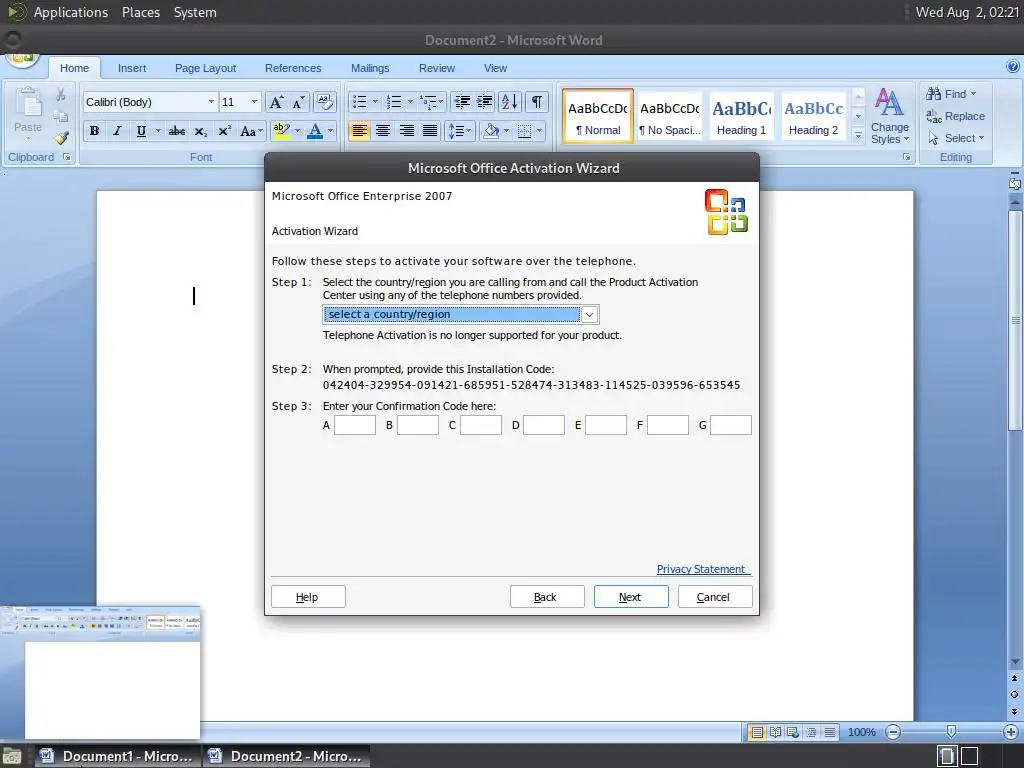This screenshot has height=768, width=1024.
Task: Apply Underline formatting button
Action: 141,131
